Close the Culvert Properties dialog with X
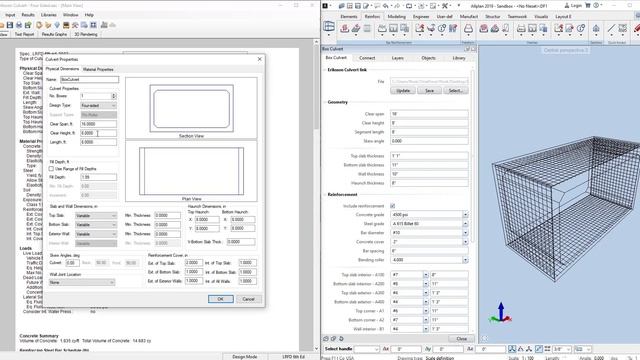 tap(260, 59)
